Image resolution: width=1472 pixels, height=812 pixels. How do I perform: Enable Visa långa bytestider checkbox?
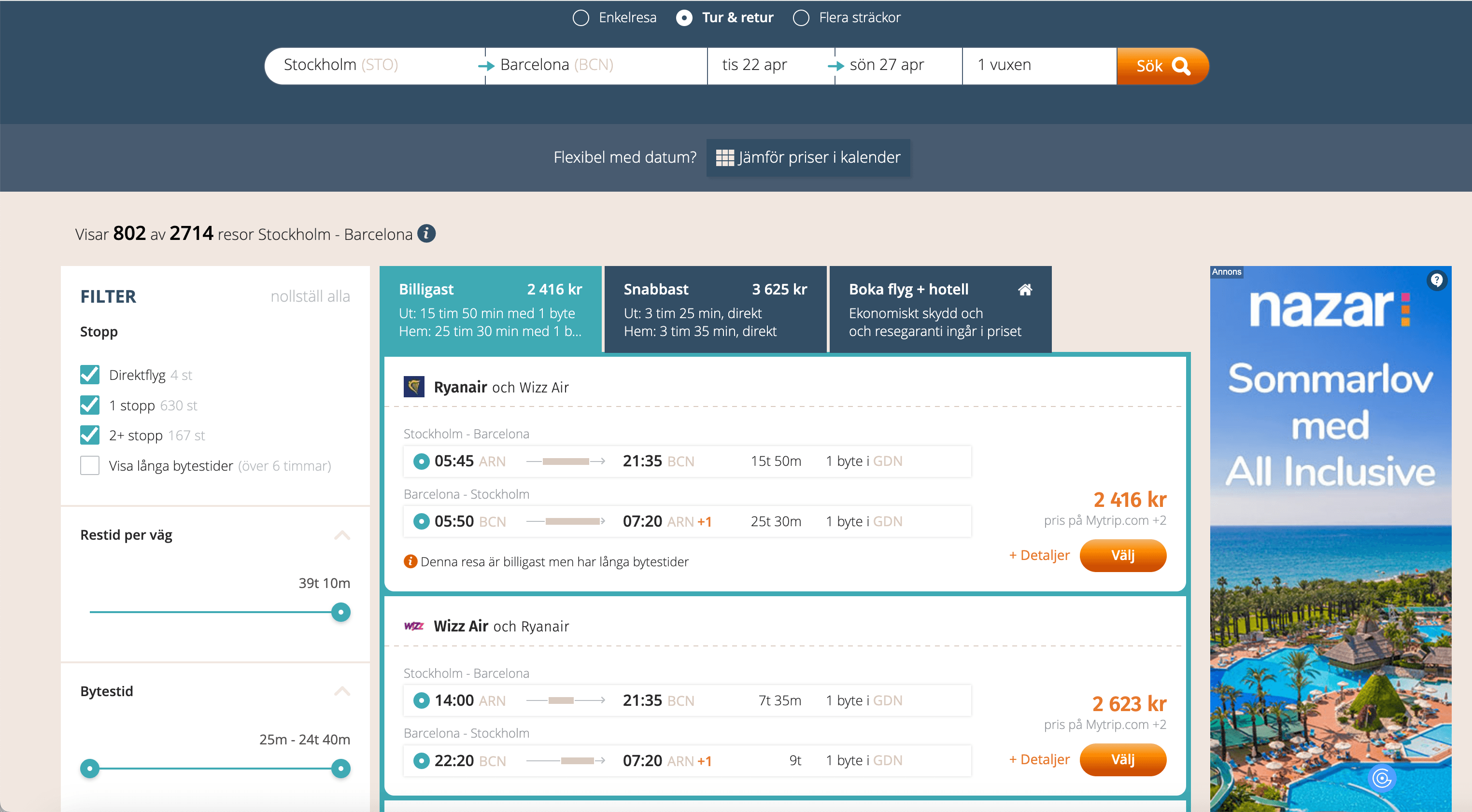(x=90, y=465)
